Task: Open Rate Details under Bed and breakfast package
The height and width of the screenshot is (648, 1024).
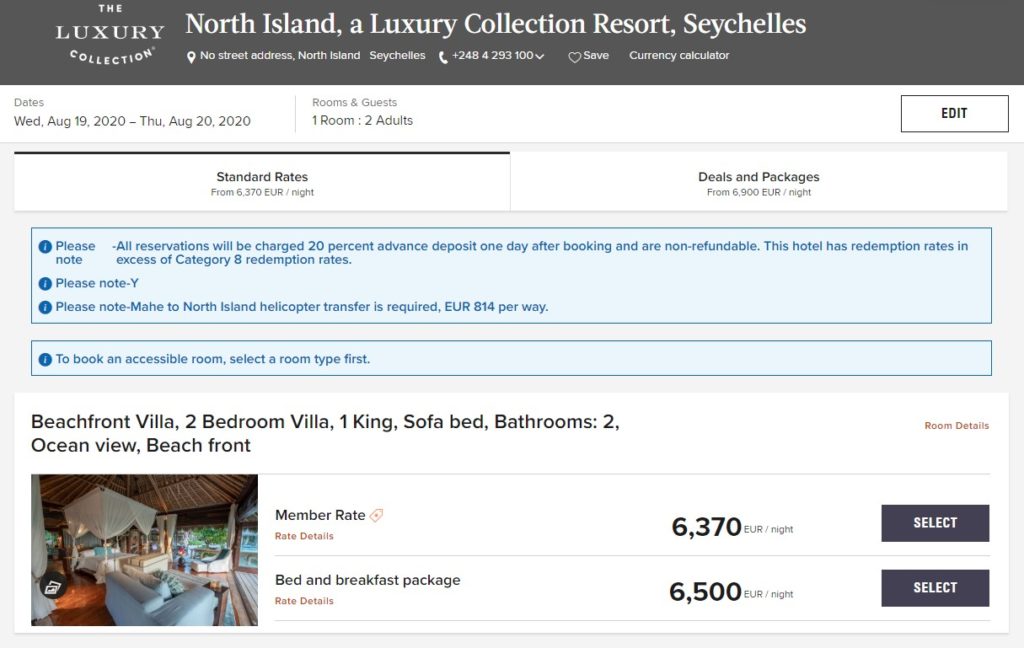Action: 304,601
